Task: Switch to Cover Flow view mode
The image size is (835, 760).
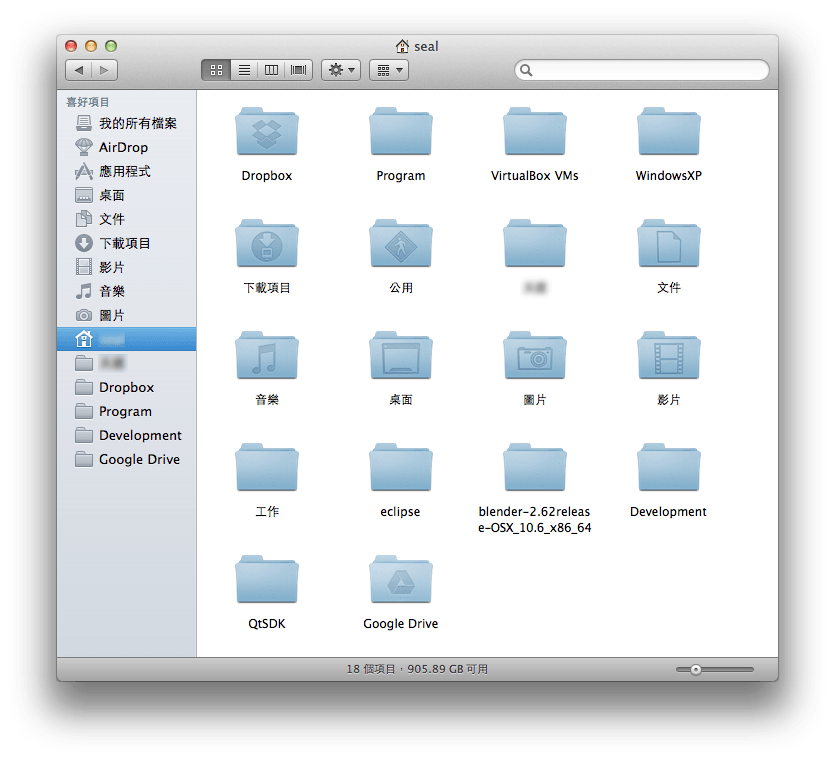Action: click(298, 70)
